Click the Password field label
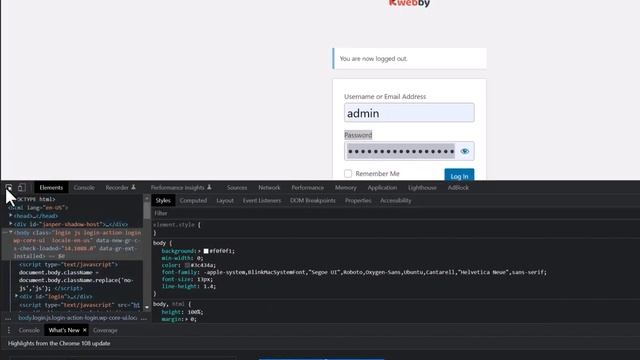This screenshot has width=640, height=360. coord(358,135)
